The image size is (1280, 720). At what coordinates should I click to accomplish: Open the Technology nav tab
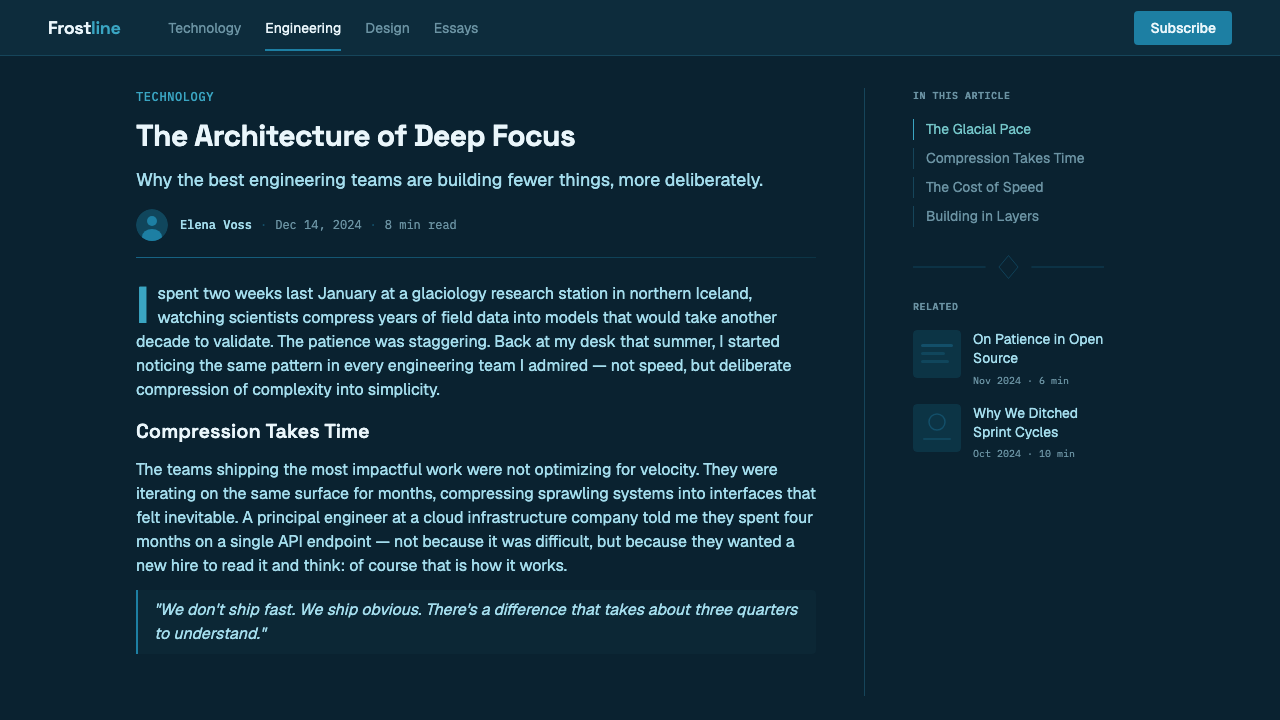204,28
